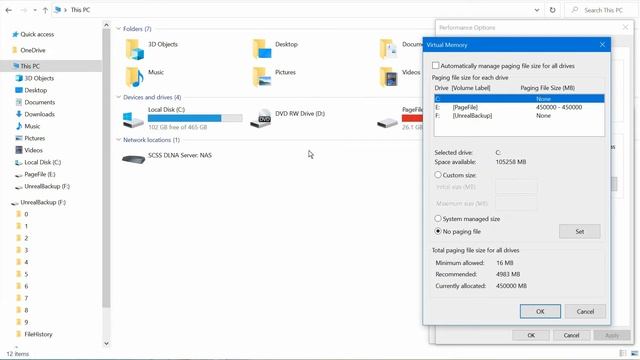The image size is (640, 360).
Task: Enable automatically manage paging file size
Action: pyautogui.click(x=436, y=66)
